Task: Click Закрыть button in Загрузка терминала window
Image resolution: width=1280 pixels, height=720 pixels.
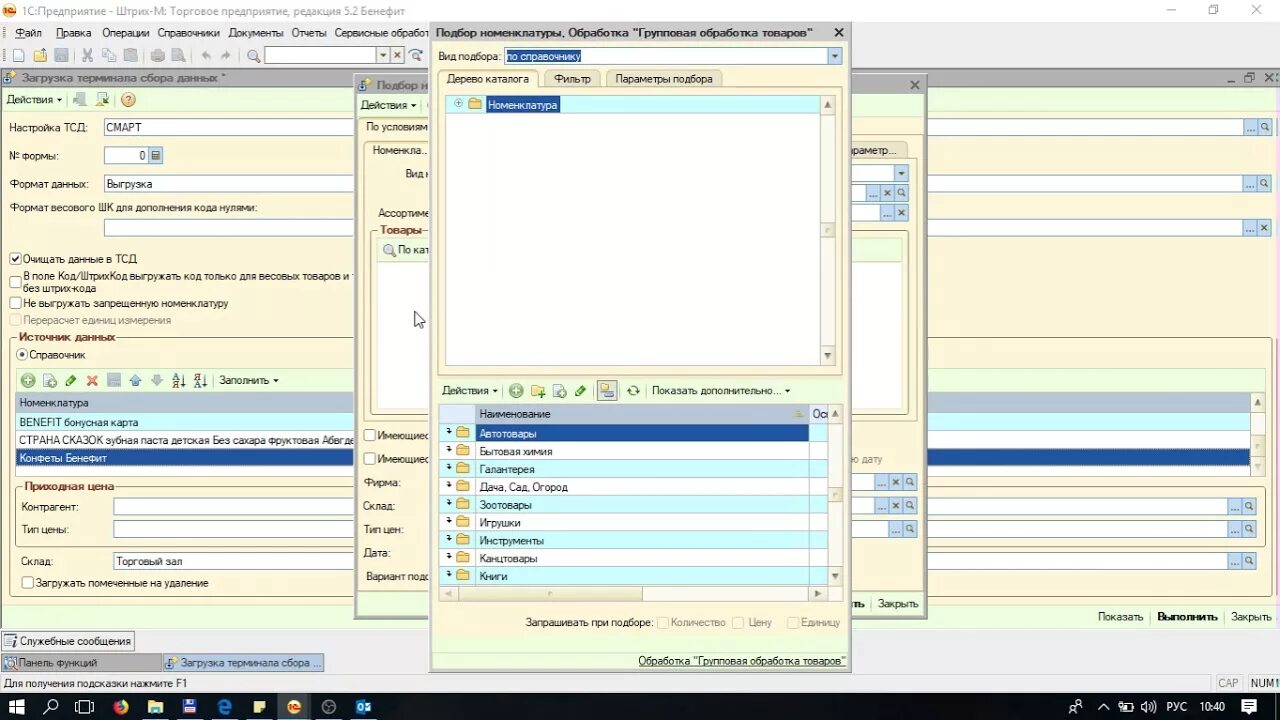Action: pyautogui.click(x=1251, y=617)
